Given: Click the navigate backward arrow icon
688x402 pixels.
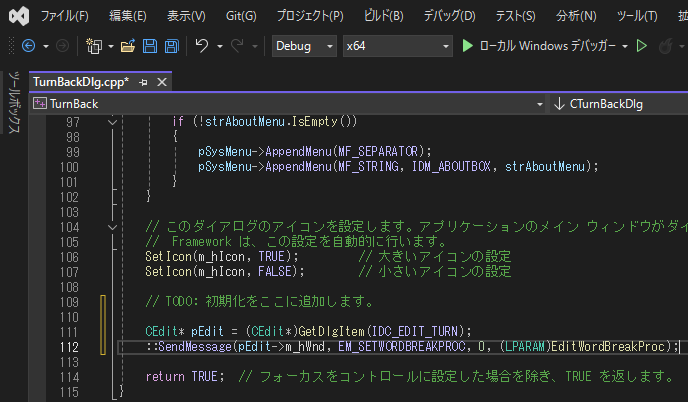Looking at the screenshot, I should coord(27,46).
